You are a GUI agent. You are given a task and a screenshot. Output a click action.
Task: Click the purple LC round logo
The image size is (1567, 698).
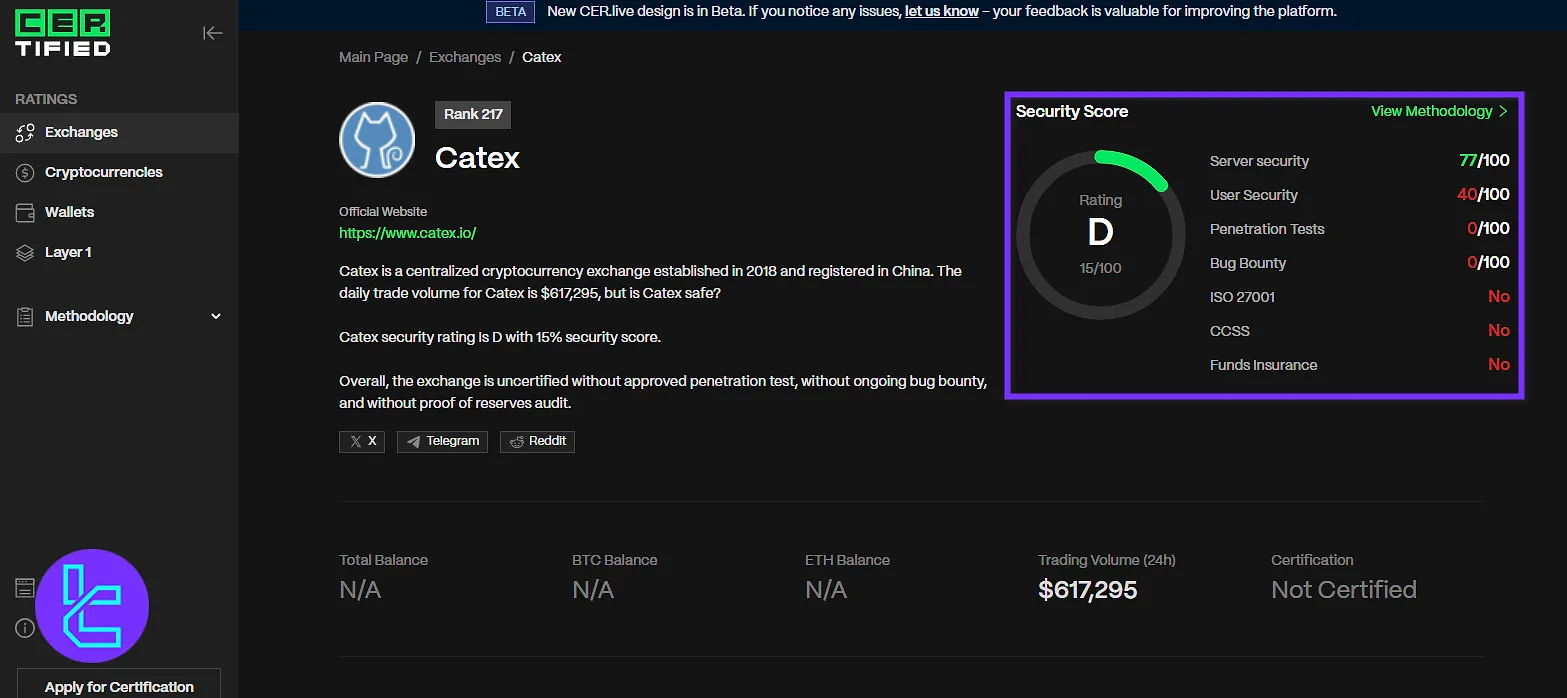pyautogui.click(x=92, y=606)
